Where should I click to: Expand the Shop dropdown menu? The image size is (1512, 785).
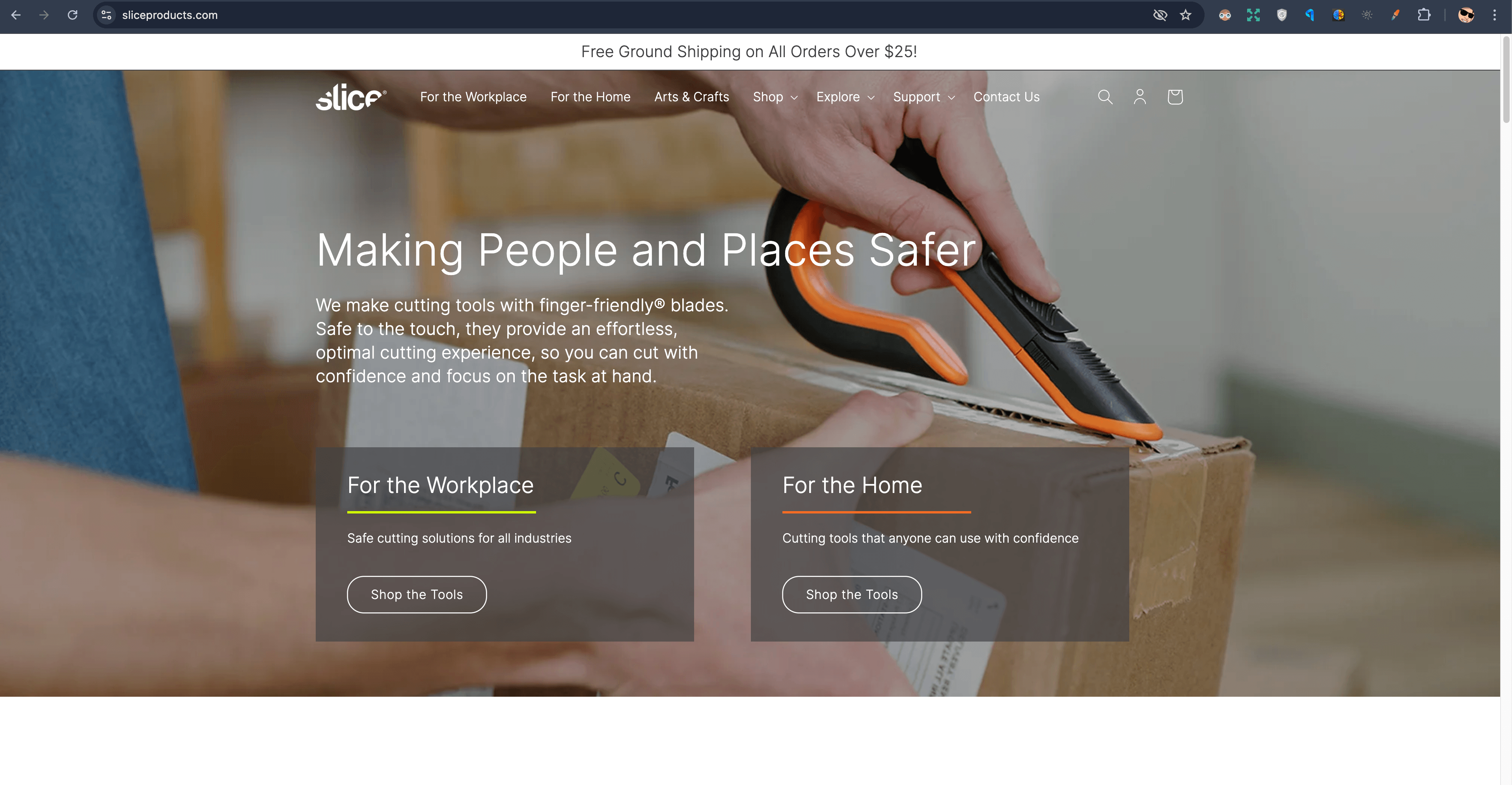click(x=775, y=97)
